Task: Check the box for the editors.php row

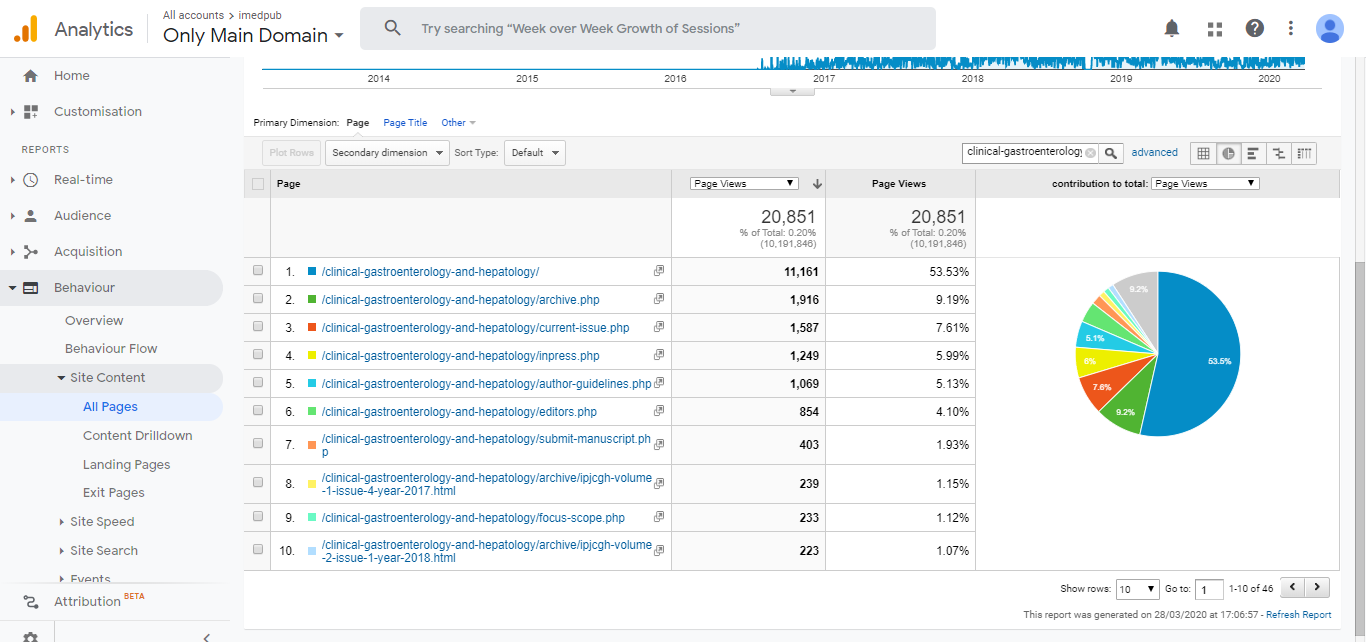Action: pyautogui.click(x=258, y=411)
